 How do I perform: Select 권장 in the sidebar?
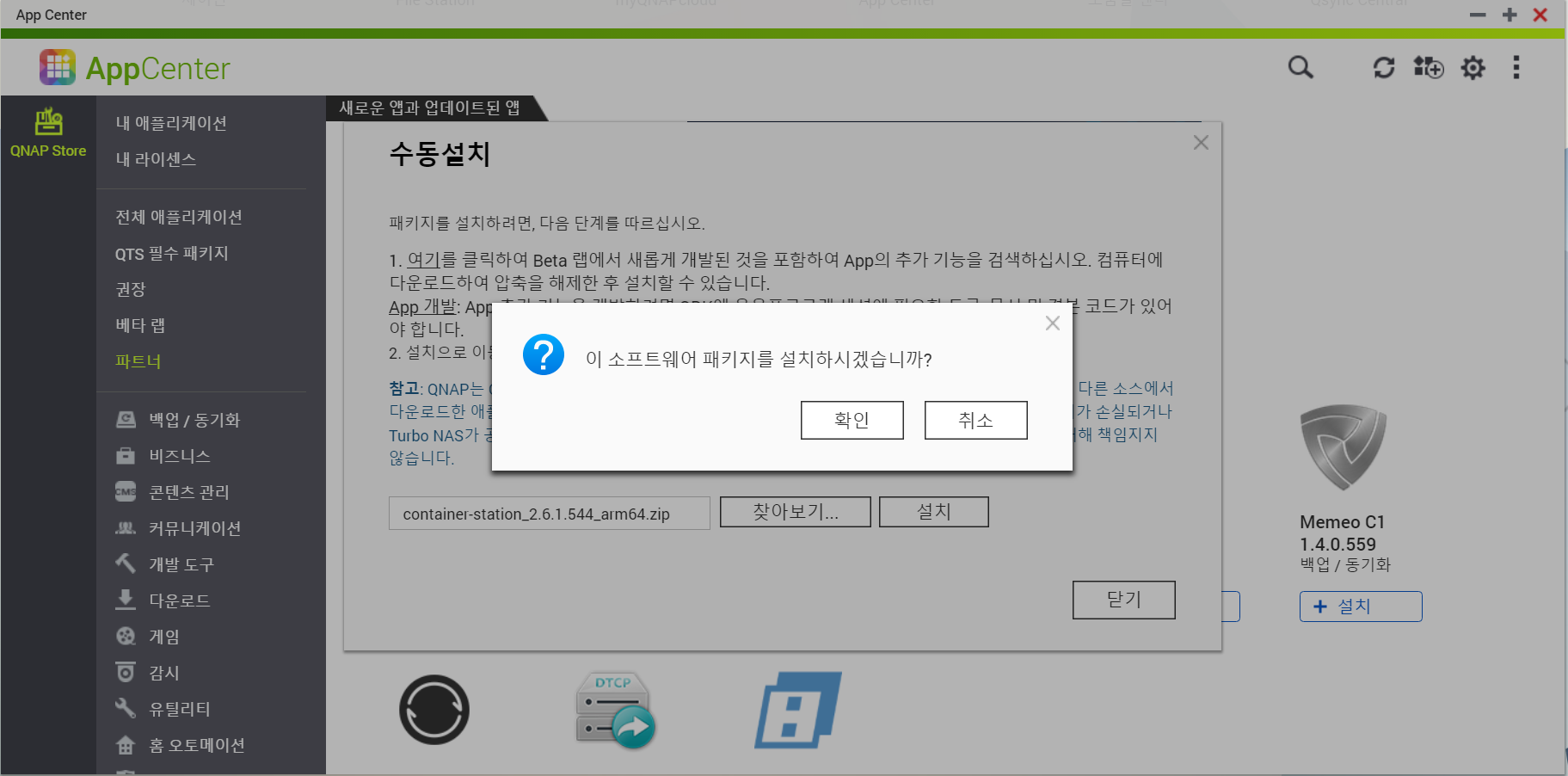tap(131, 289)
